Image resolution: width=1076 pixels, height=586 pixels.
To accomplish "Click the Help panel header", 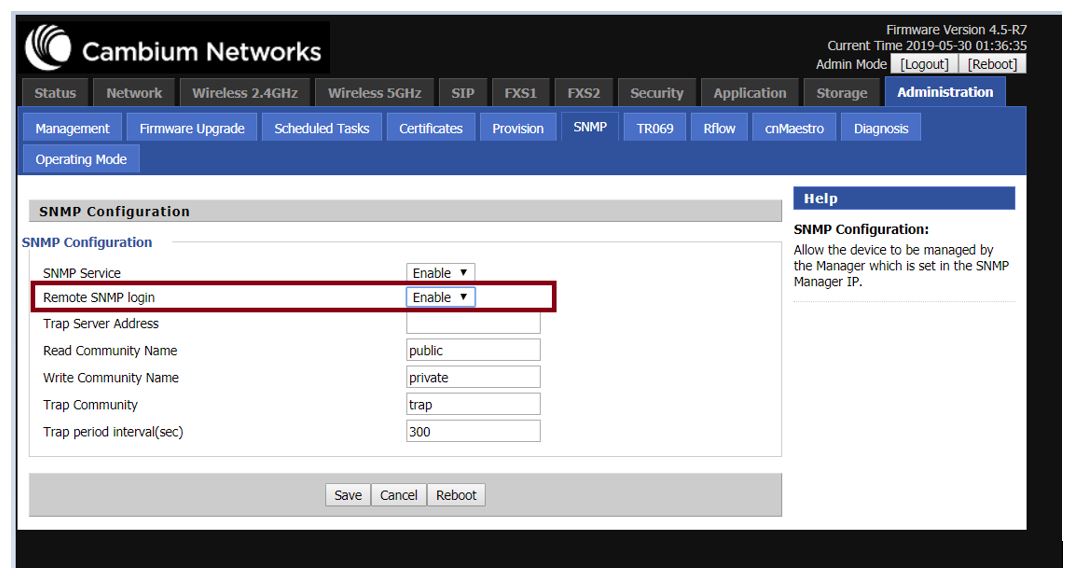I will (x=904, y=198).
